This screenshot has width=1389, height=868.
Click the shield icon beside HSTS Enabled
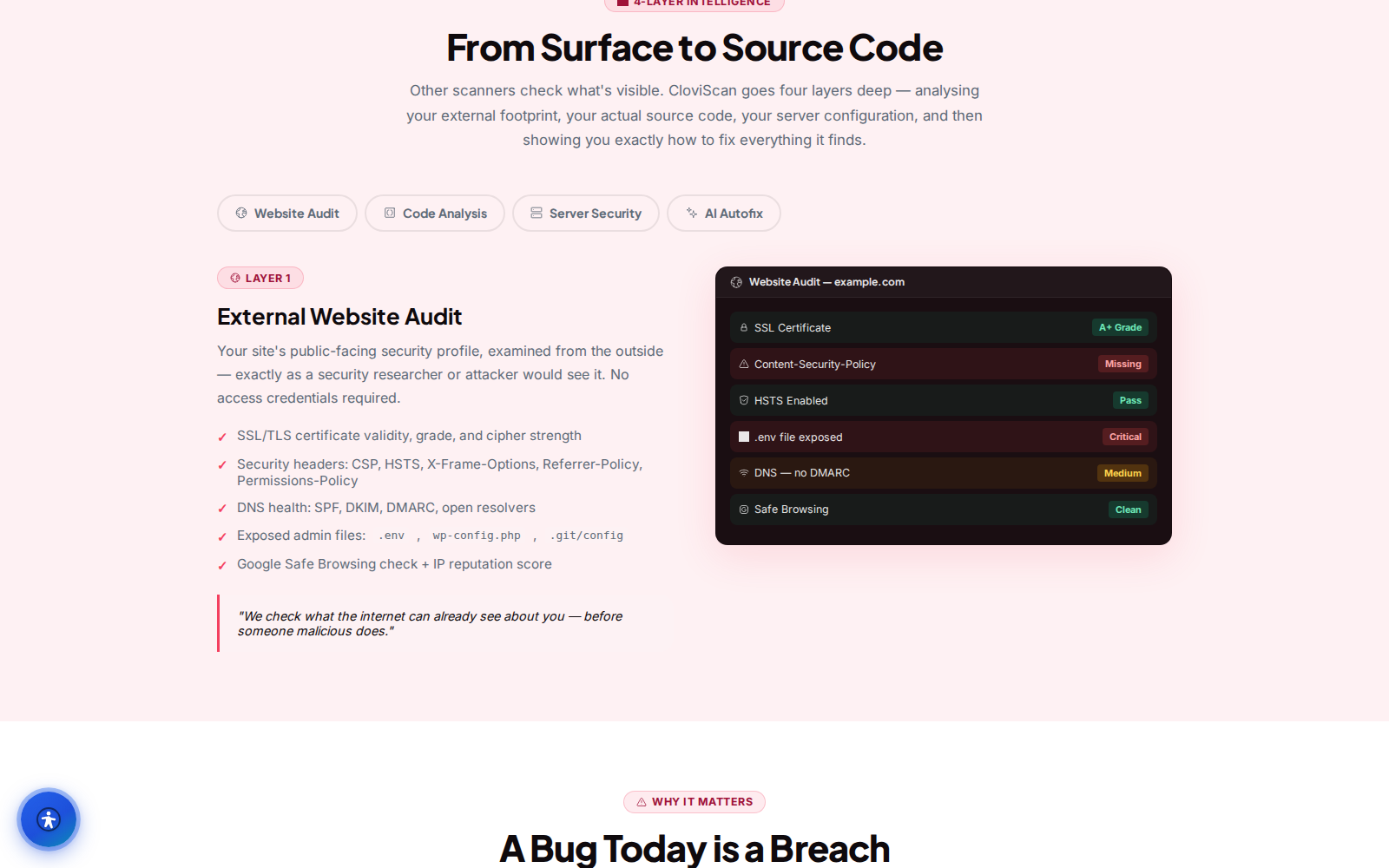pos(744,401)
